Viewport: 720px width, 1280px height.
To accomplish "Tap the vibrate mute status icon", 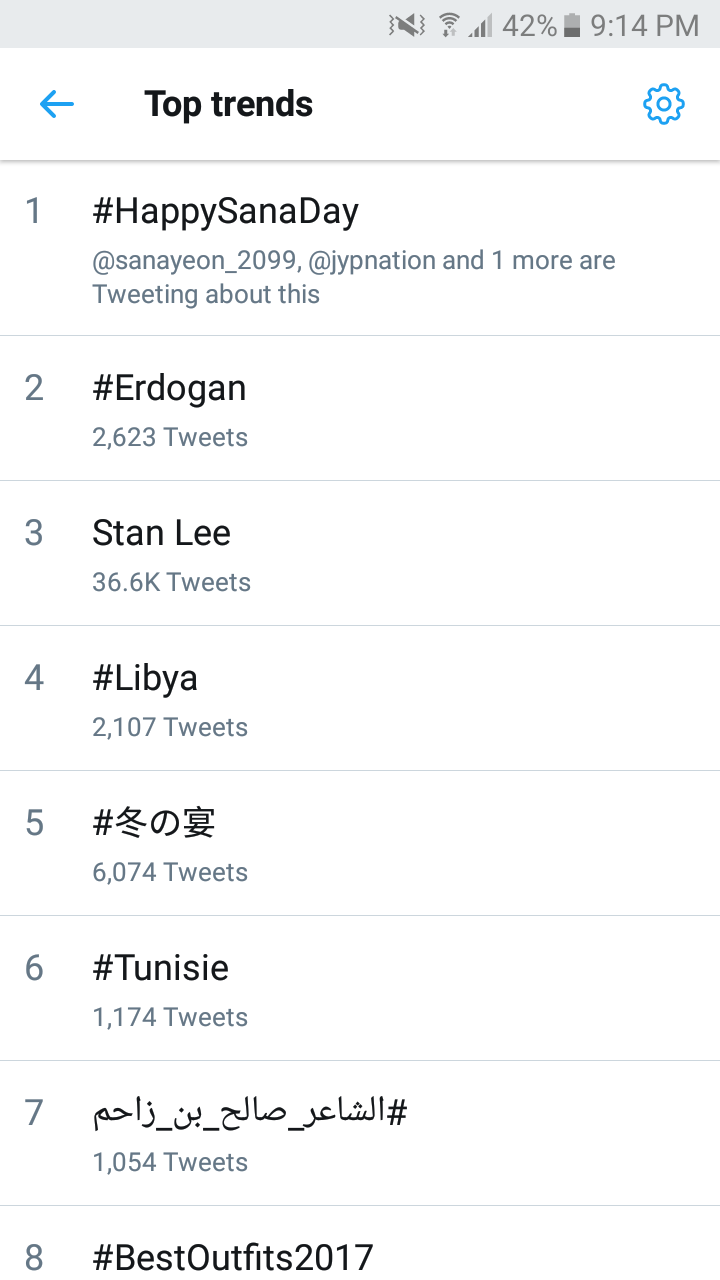I will coord(407,25).
